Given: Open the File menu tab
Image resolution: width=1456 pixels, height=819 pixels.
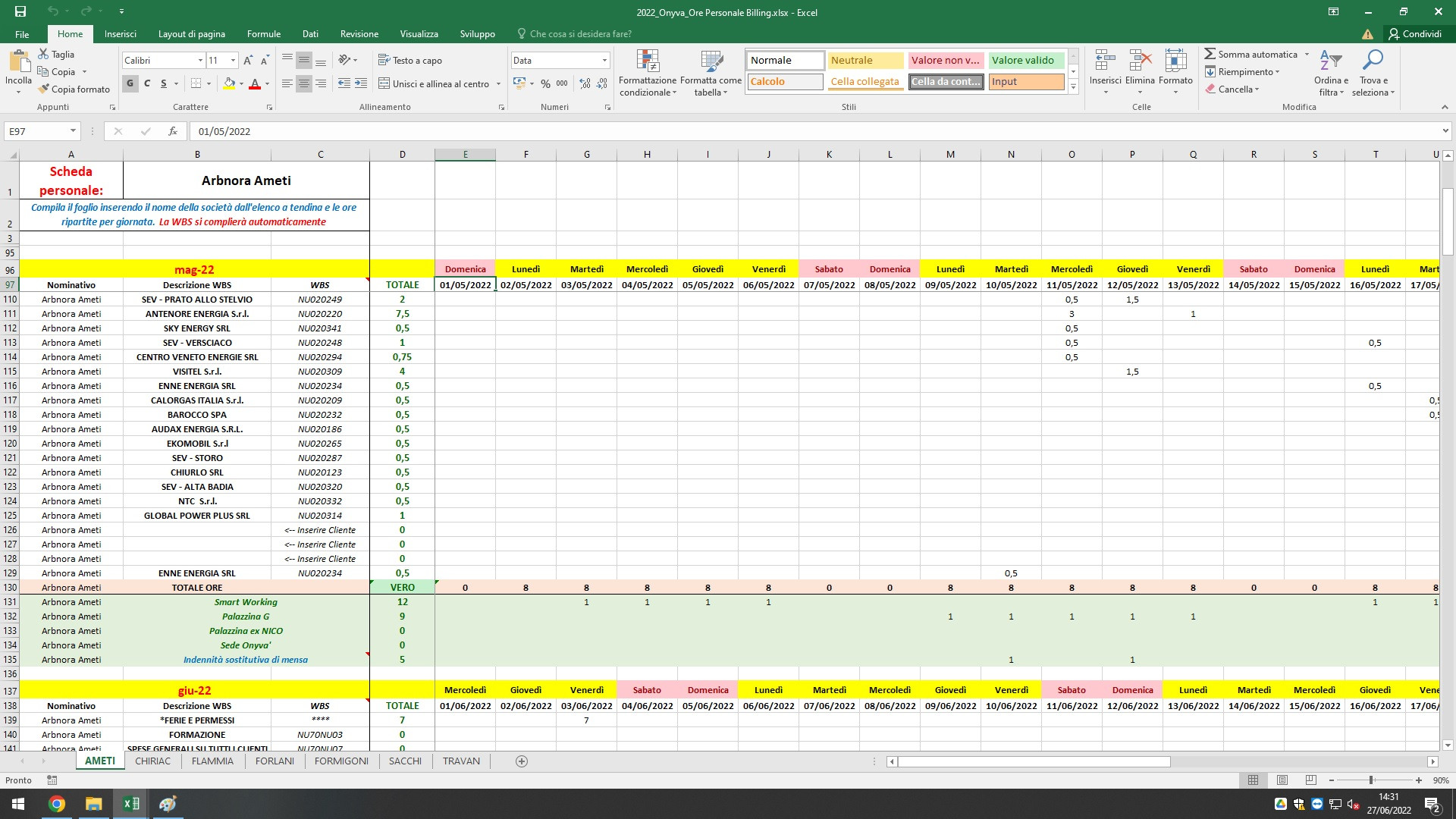Looking at the screenshot, I should [22, 33].
